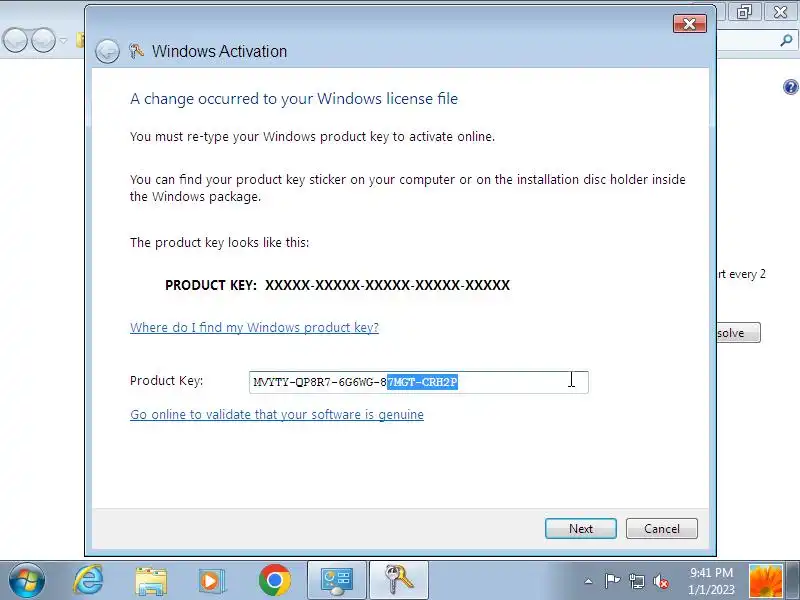This screenshot has height=600, width=800.
Task: Open Windows Media Player from taskbar
Action: coord(211,581)
